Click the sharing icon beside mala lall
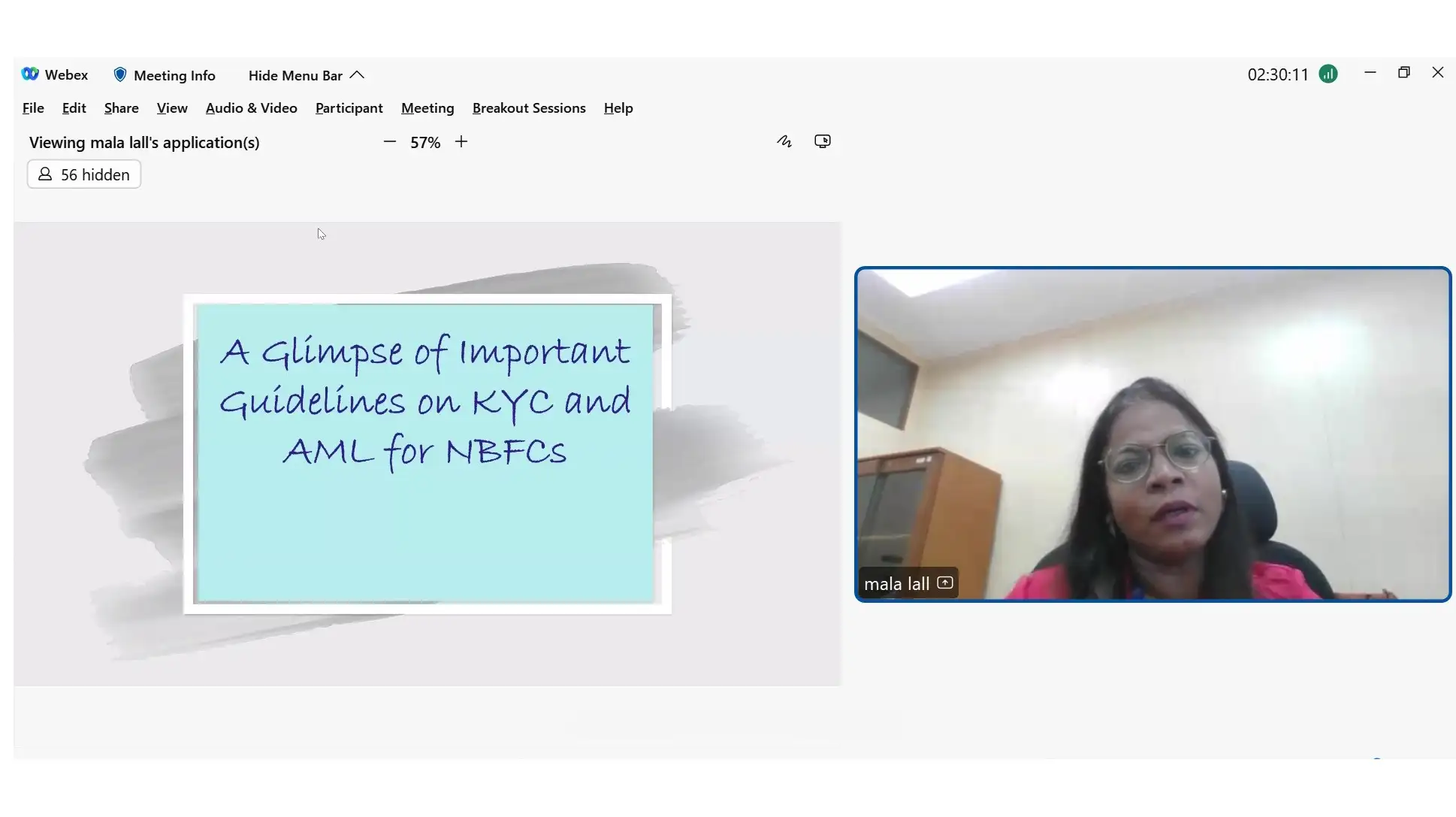This screenshot has height=817, width=1456. click(x=945, y=583)
